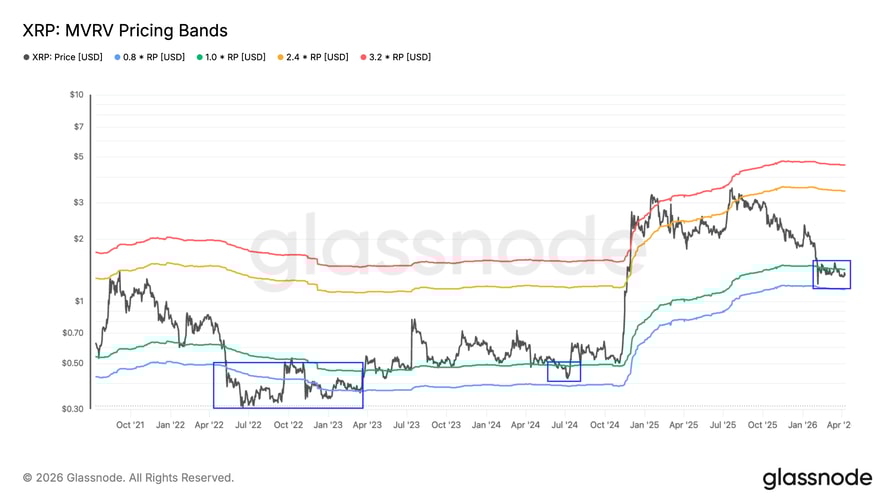Click the green 1.0 RP legend dot
This screenshot has width=896, height=504.
(x=201, y=57)
